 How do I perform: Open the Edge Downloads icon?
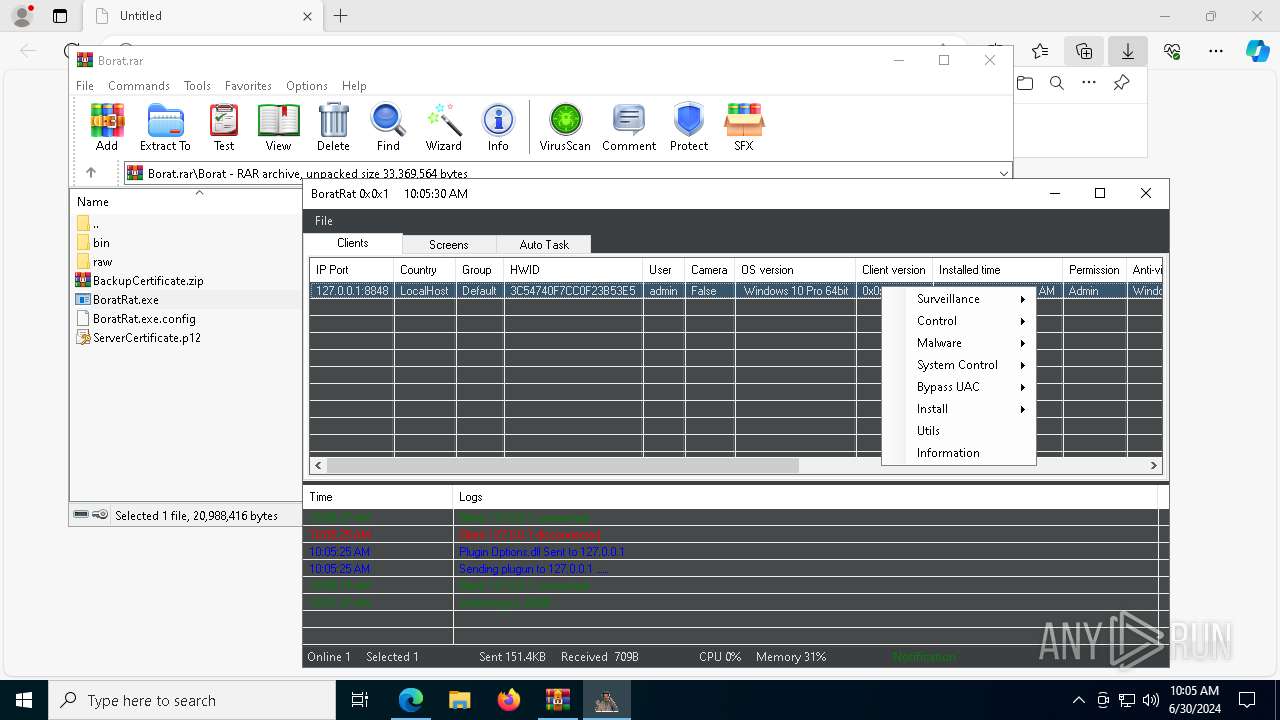pyautogui.click(x=1128, y=51)
